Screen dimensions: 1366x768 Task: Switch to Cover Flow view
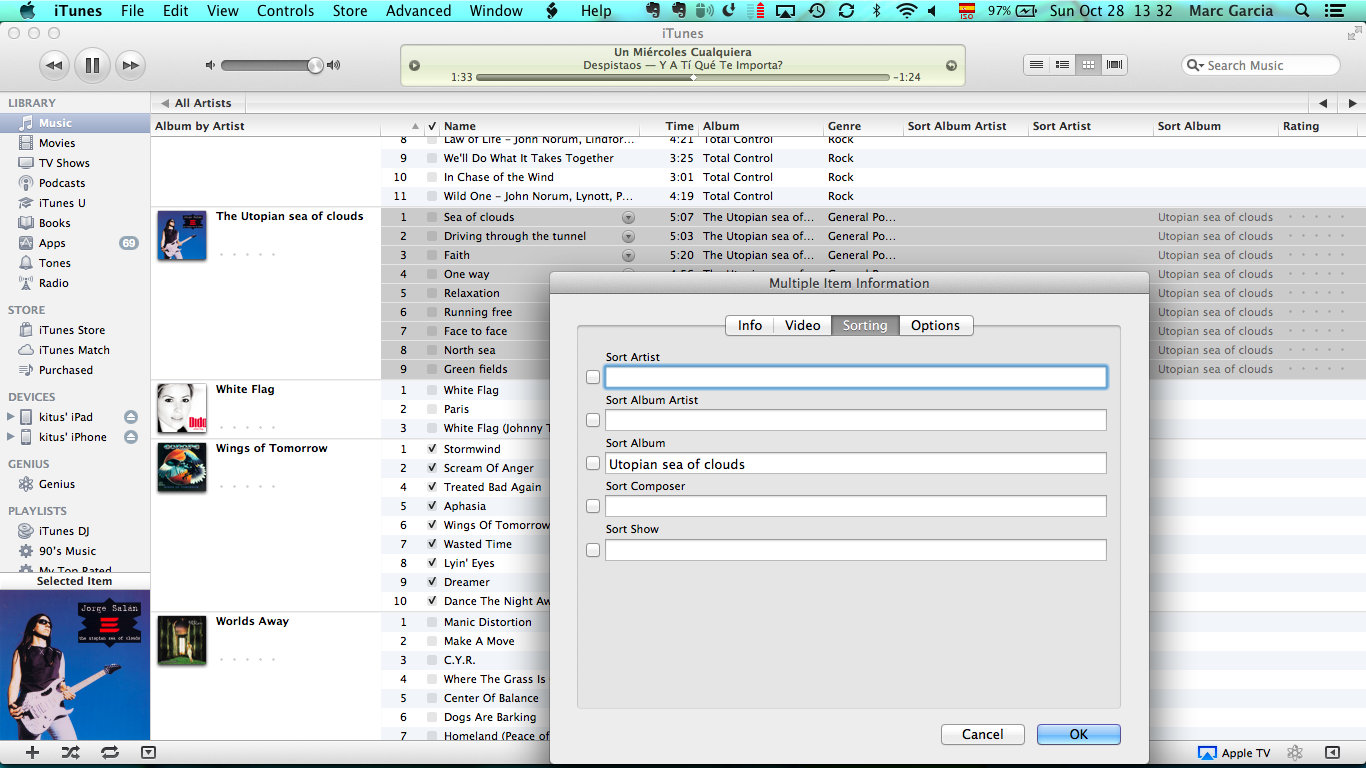[x=1115, y=65]
